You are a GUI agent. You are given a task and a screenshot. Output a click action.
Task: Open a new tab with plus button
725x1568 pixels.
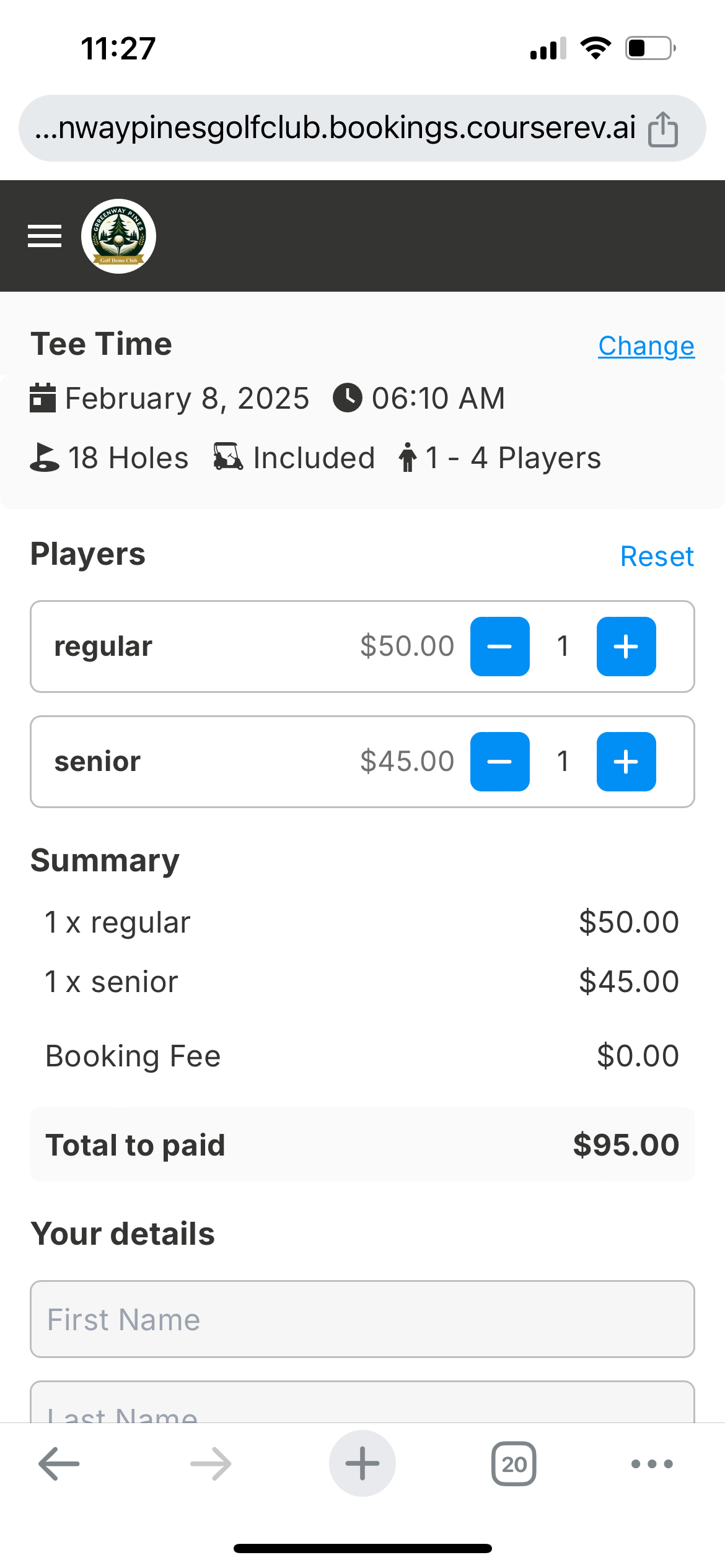coord(362,1464)
